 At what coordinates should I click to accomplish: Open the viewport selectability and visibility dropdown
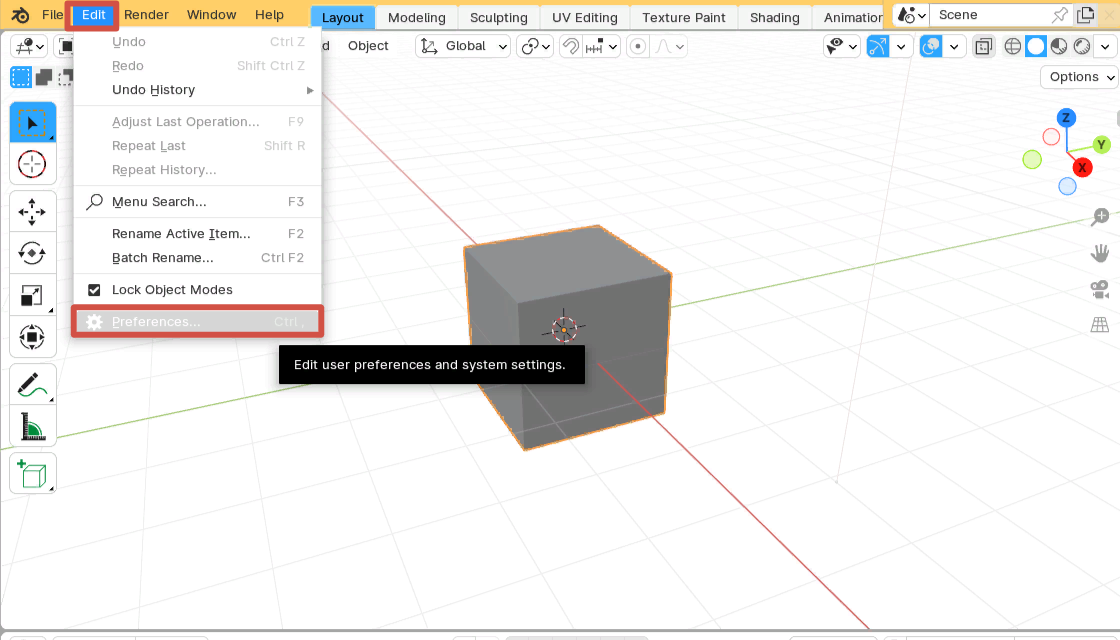(841, 46)
